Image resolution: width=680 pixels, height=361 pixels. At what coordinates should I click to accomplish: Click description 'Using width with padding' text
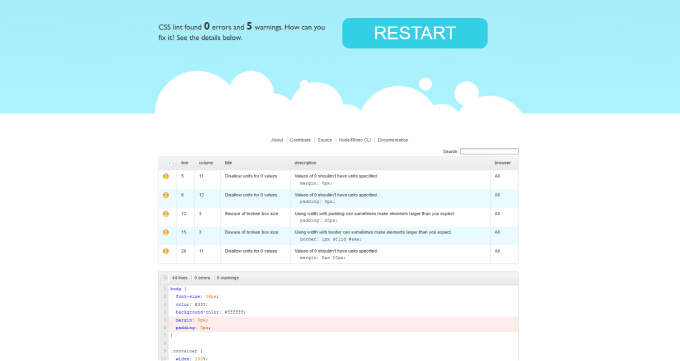click(374, 213)
